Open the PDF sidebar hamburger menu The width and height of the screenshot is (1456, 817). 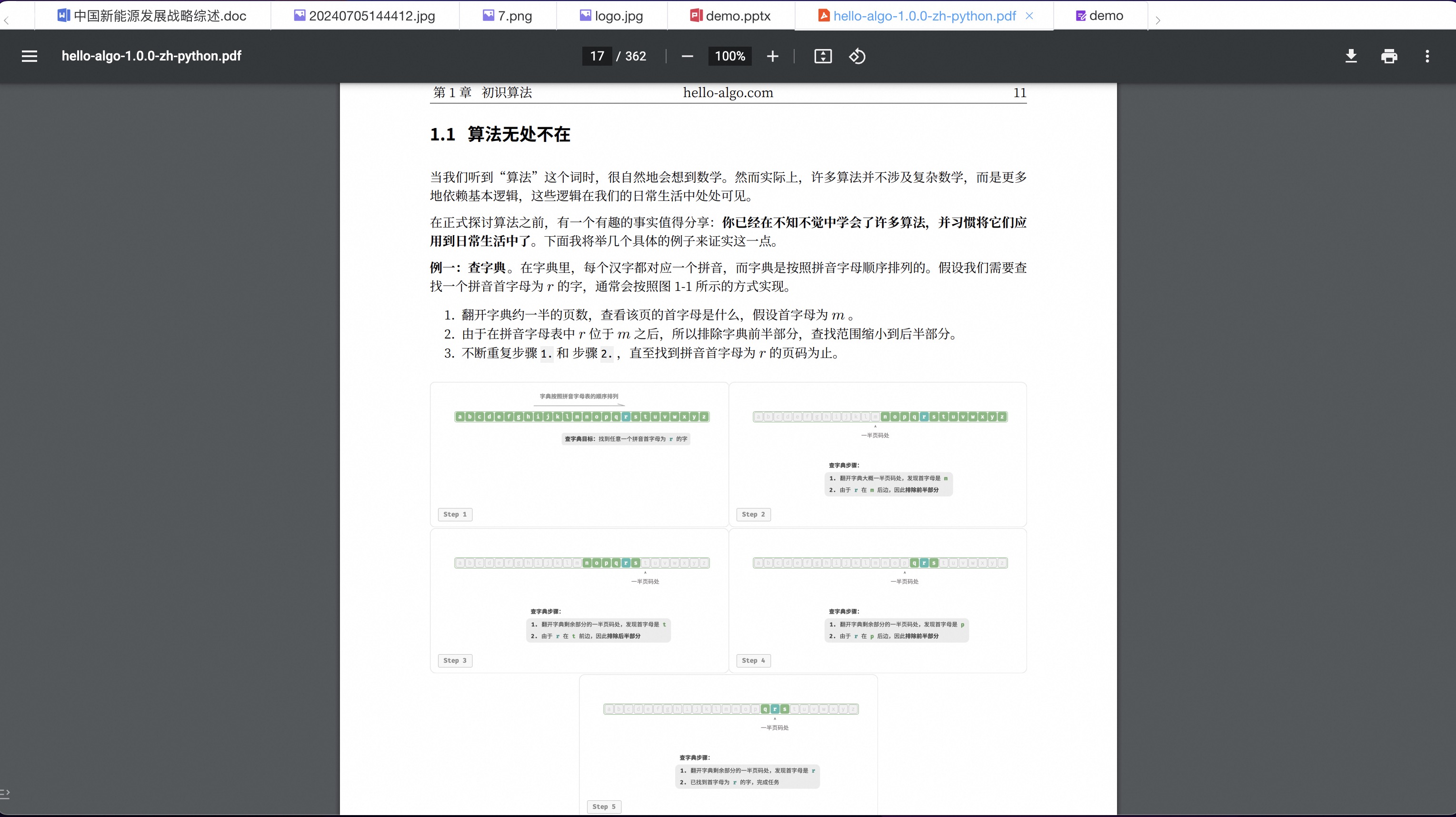tap(30, 56)
